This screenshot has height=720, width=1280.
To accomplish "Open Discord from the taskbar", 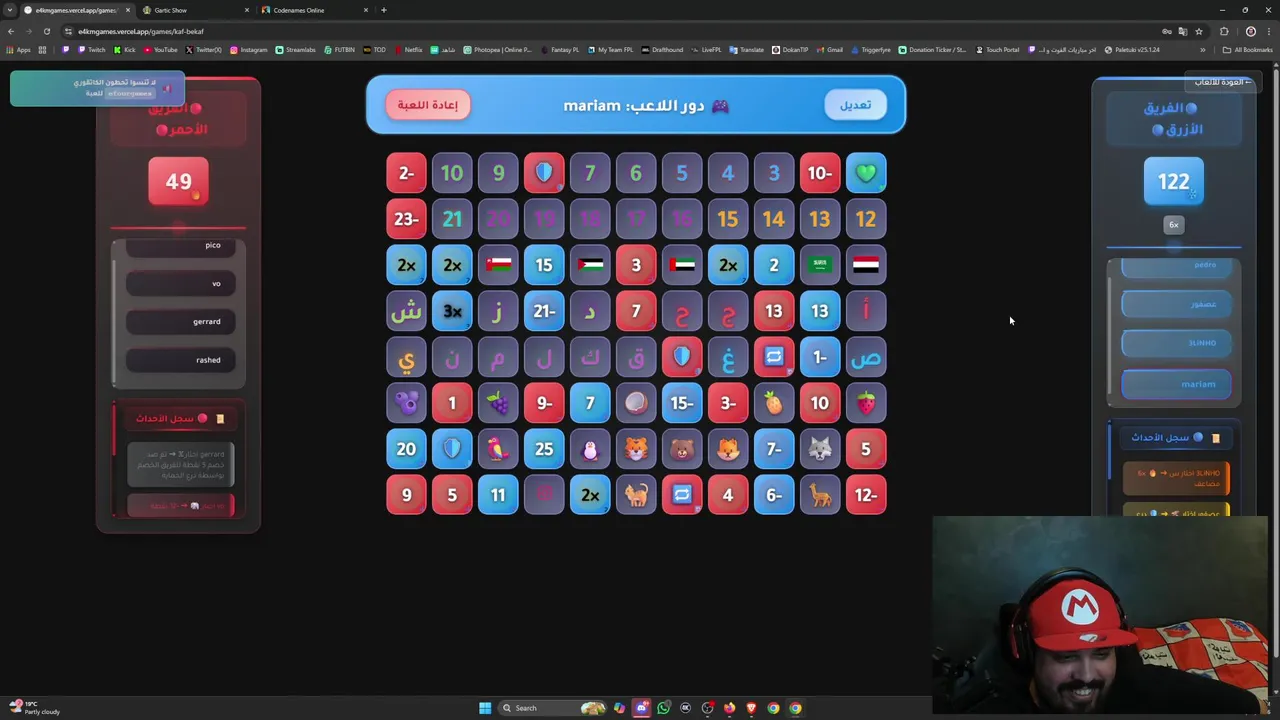I will pos(642,708).
